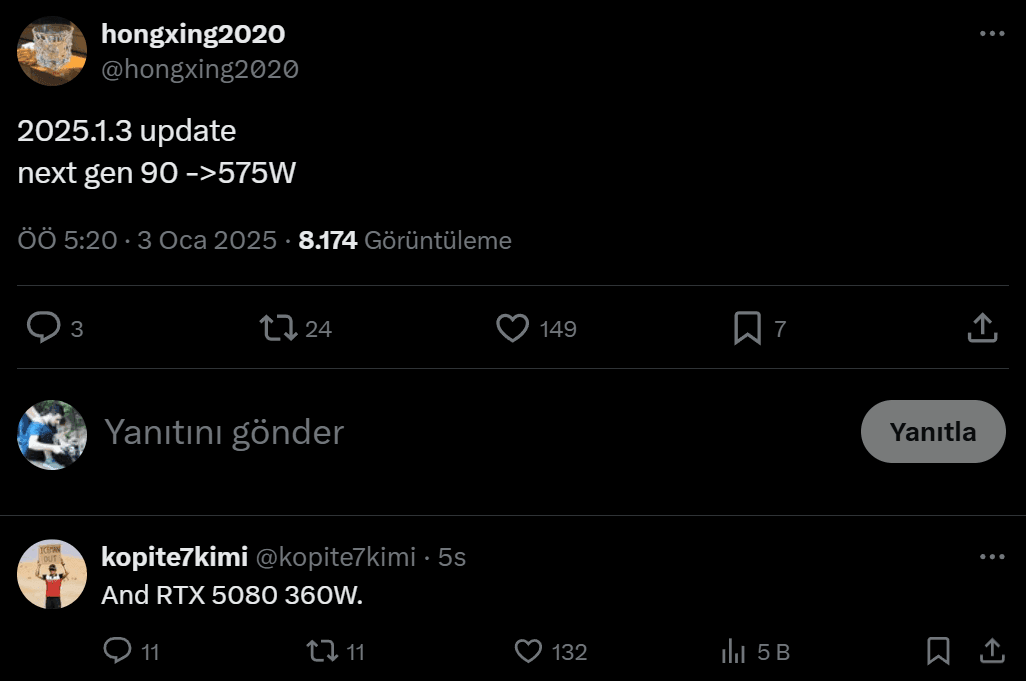Bookmark the main tweet
Viewport: 1026px width, 681px height.
coord(747,328)
